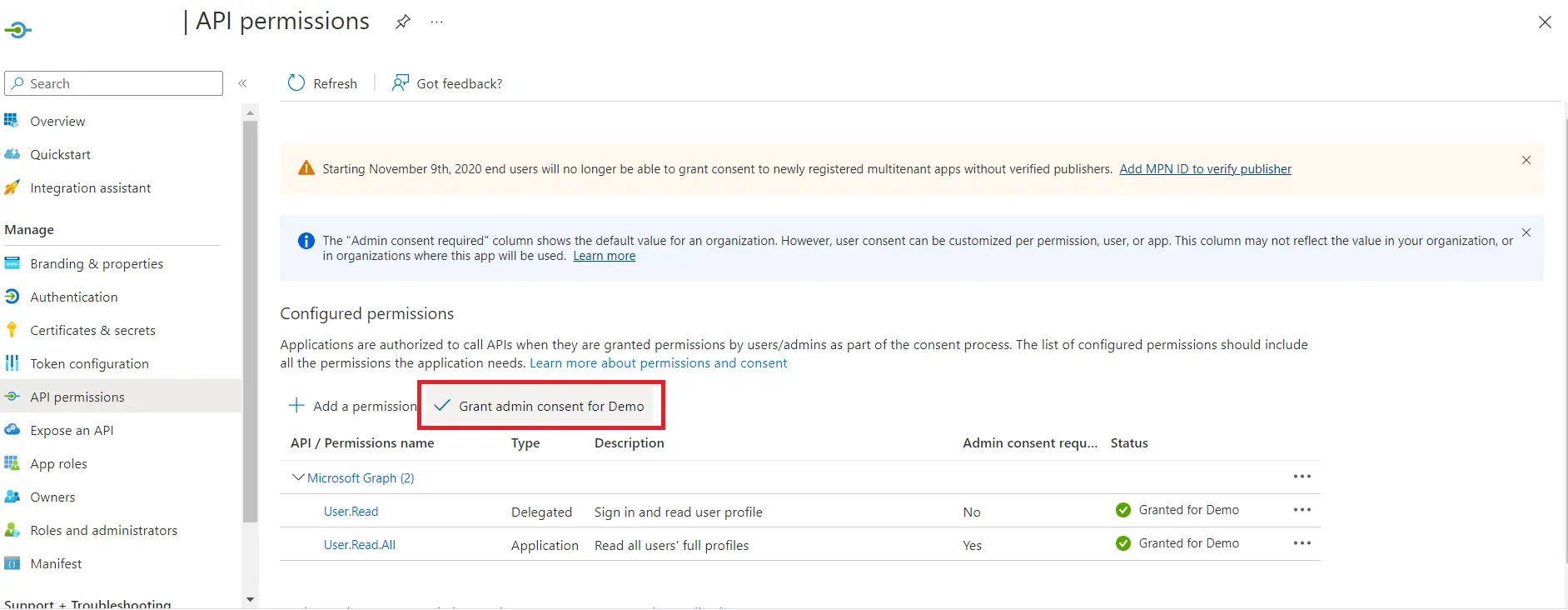
Task: Open the Microsoft Graph (2) link
Action: [x=361, y=478]
